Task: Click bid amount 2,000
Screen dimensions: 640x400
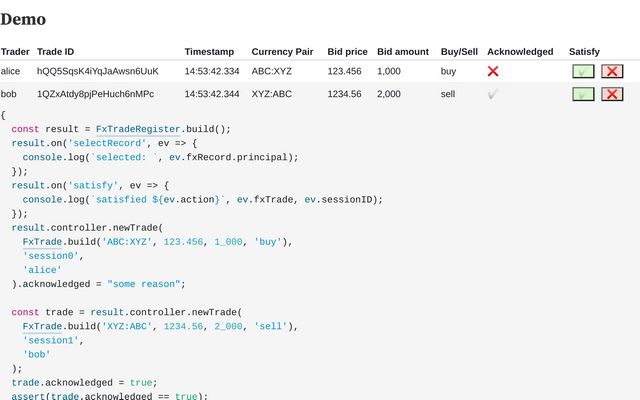Action: 389,94
